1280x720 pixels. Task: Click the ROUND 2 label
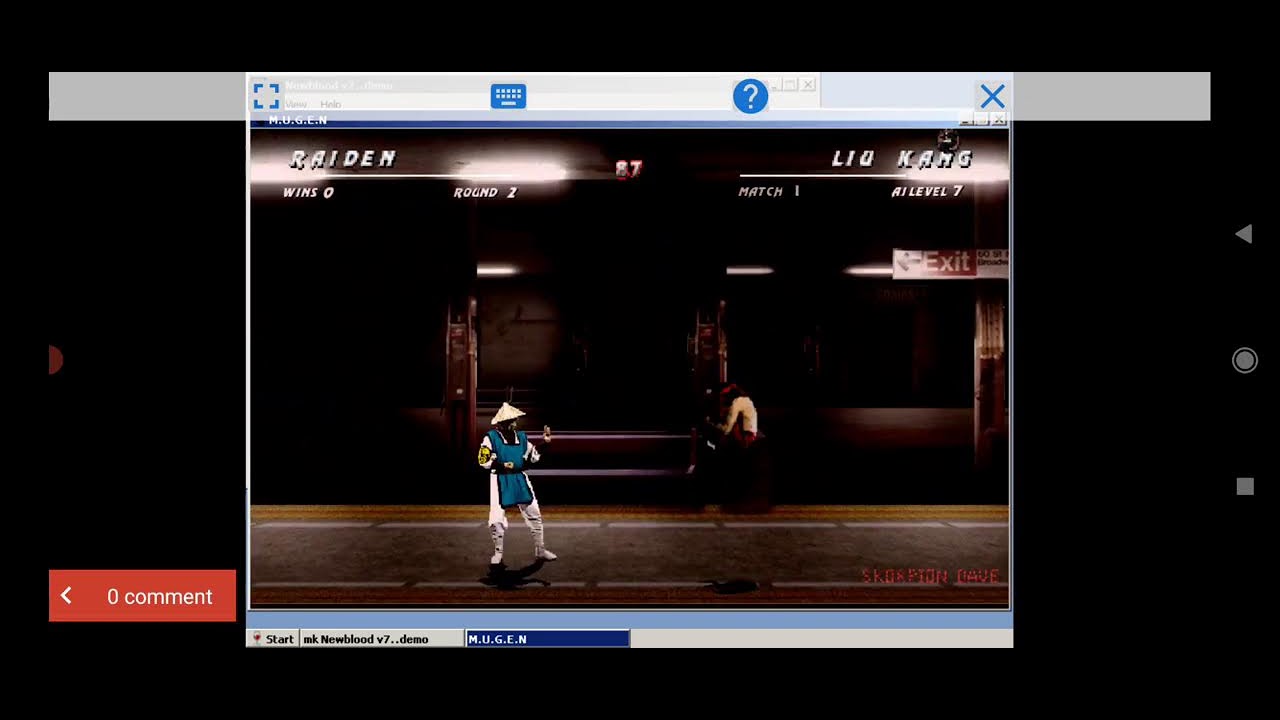coord(485,192)
